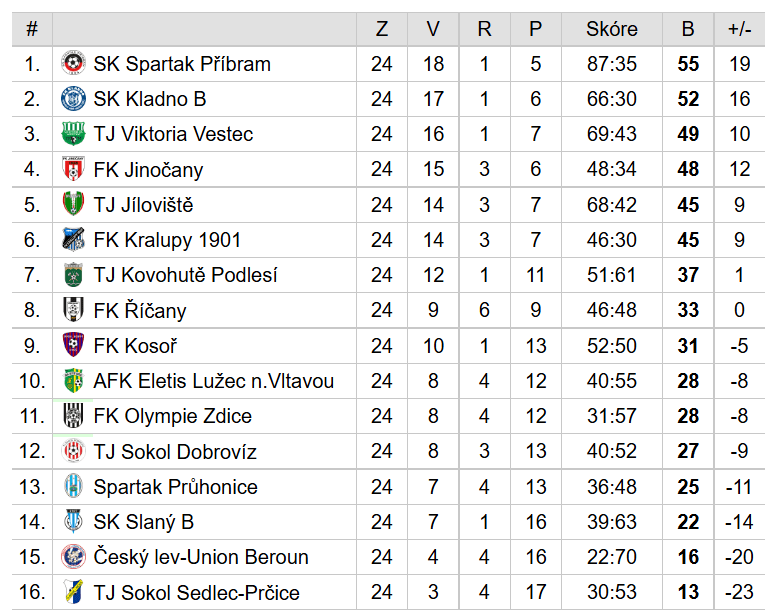Open the TJ Sokol Dobrovíz team link
The height and width of the screenshot is (612, 772).
click(175, 451)
